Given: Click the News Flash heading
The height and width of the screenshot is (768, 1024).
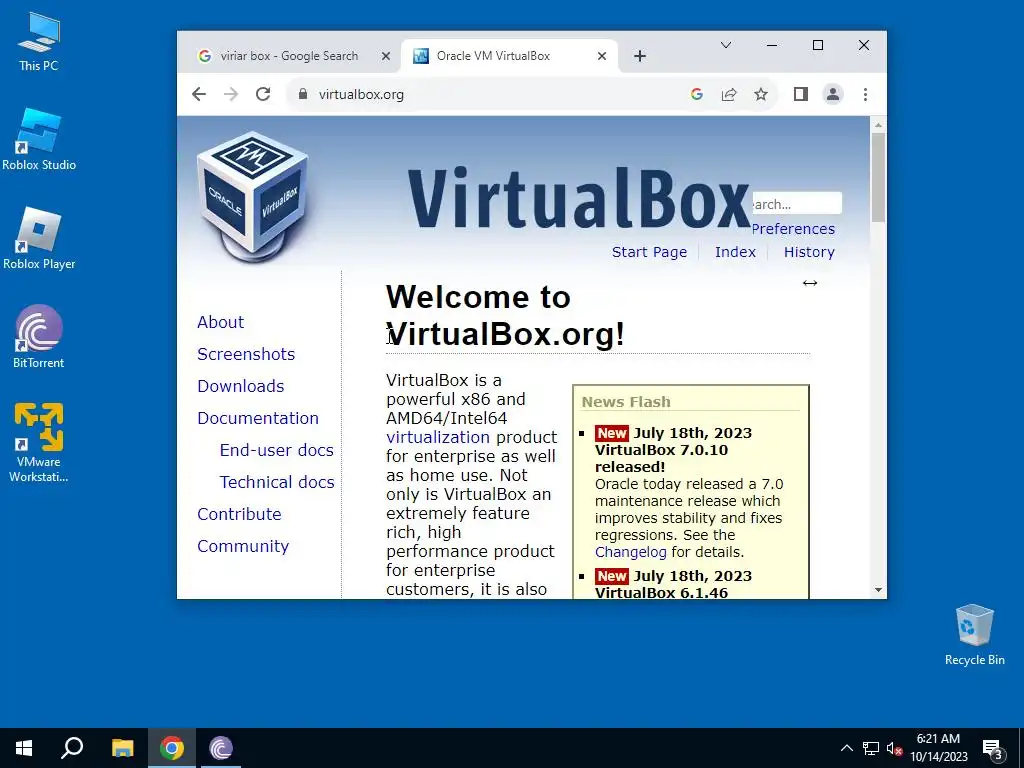Looking at the screenshot, I should click(626, 402).
